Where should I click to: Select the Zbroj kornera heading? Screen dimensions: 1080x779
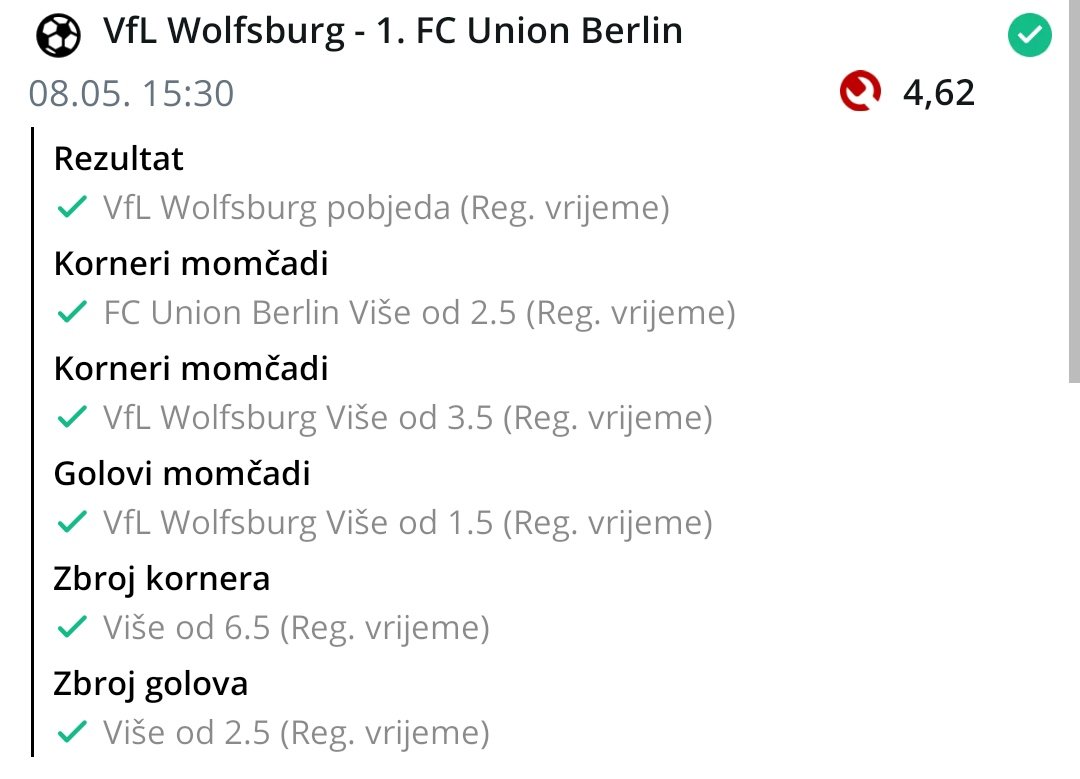point(162,578)
